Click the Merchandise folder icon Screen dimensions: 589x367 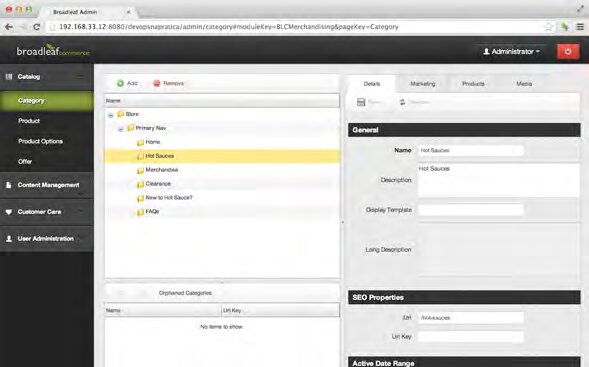tap(140, 170)
